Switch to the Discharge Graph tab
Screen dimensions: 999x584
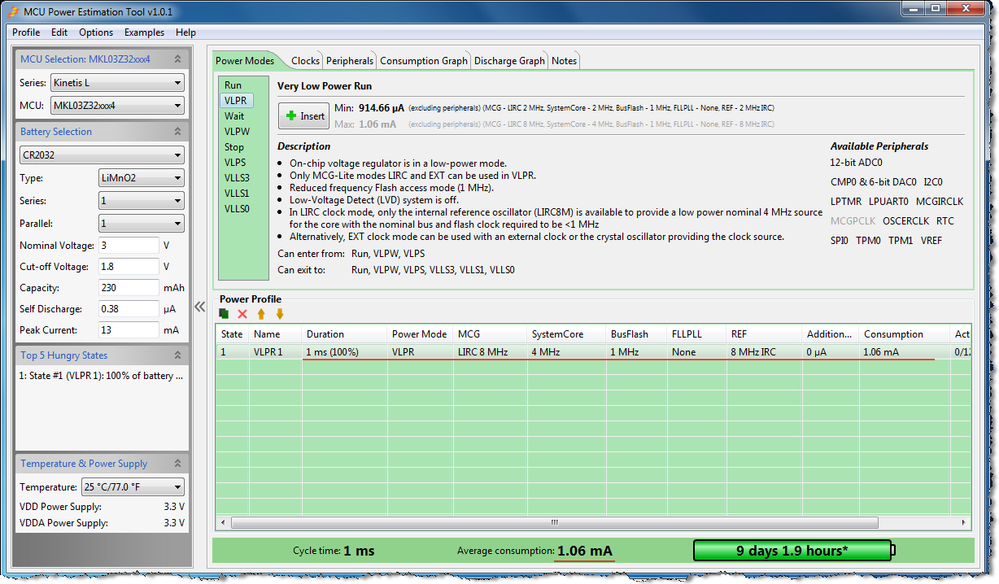tap(510, 61)
